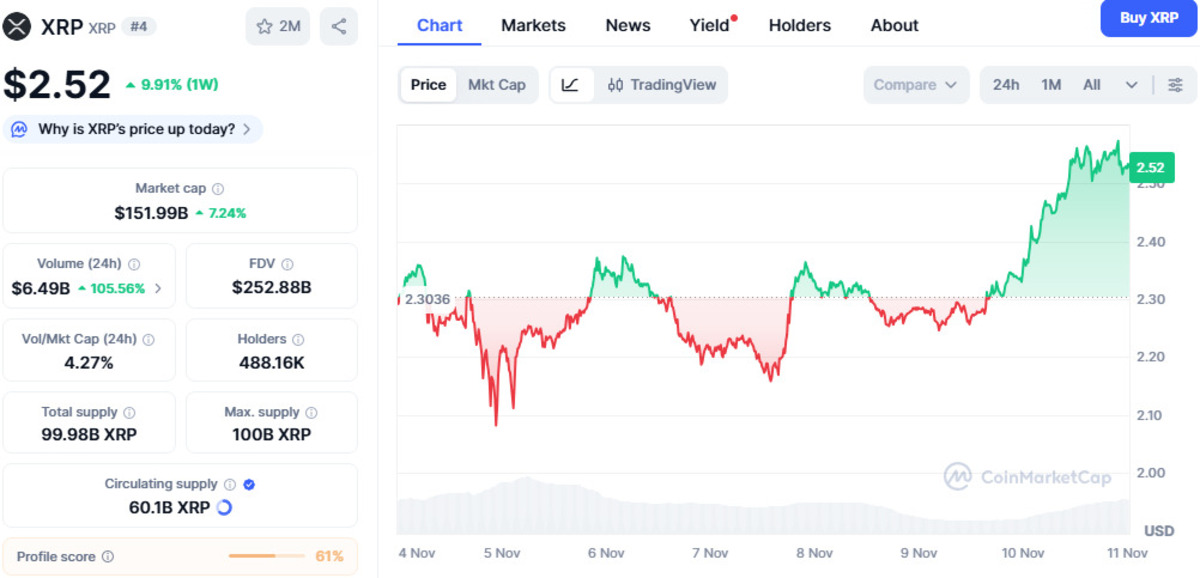Switch chart to Mkt Cap view

tap(497, 85)
